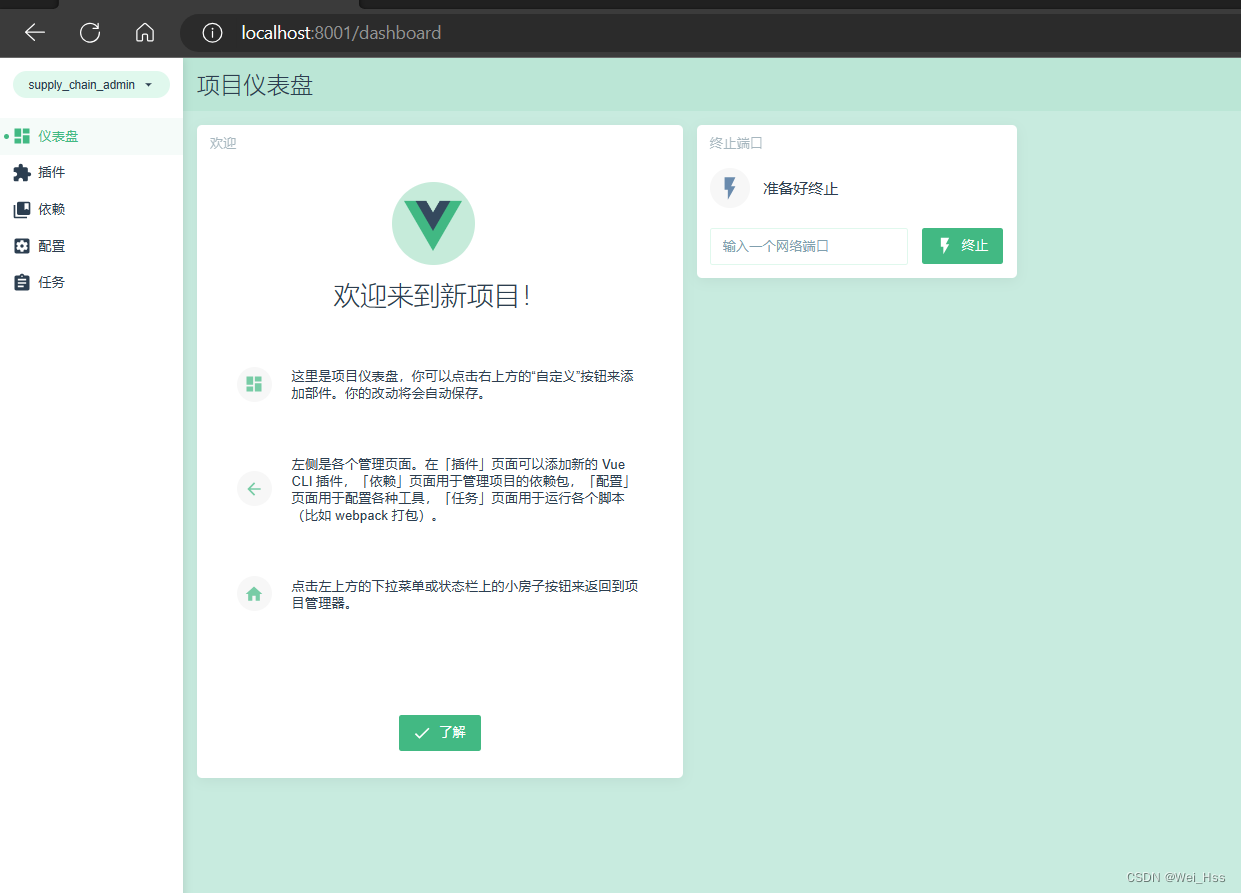Screen dimensions: 1241x893
Task: Click the left-arrow tip icon
Action: pyautogui.click(x=254, y=489)
